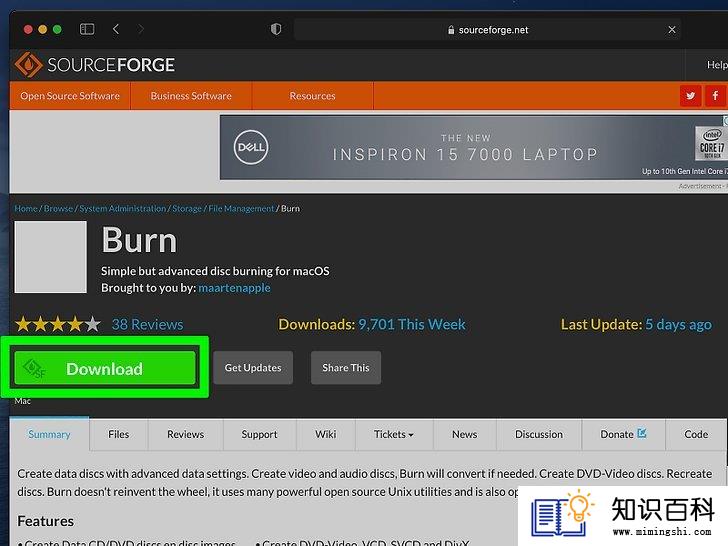Expand the Tickets dropdown tab

click(x=394, y=434)
